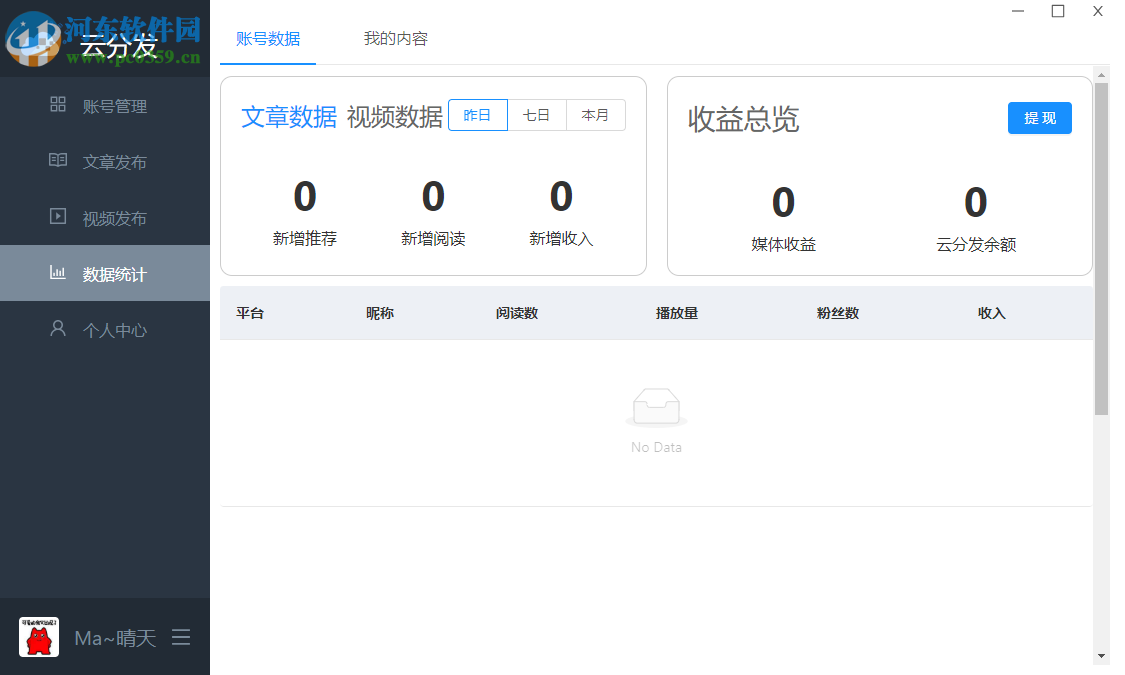This screenshot has width=1125, height=675.
Task: Select the 本月 time range
Action: click(595, 114)
